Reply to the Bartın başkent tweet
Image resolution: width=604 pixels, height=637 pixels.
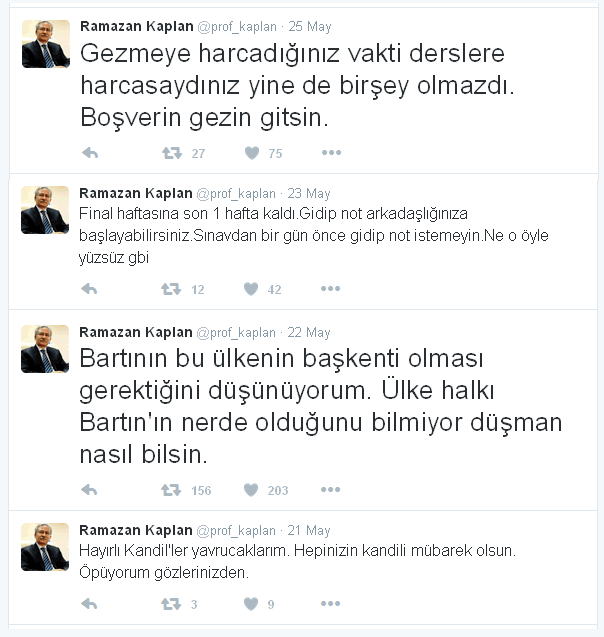coord(89,490)
